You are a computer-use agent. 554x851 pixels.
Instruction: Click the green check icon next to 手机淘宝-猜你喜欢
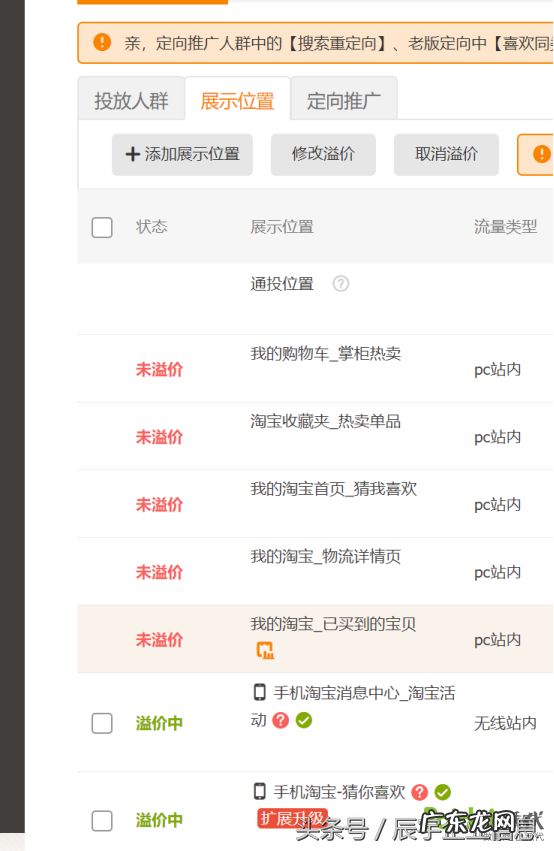pyautogui.click(x=443, y=792)
